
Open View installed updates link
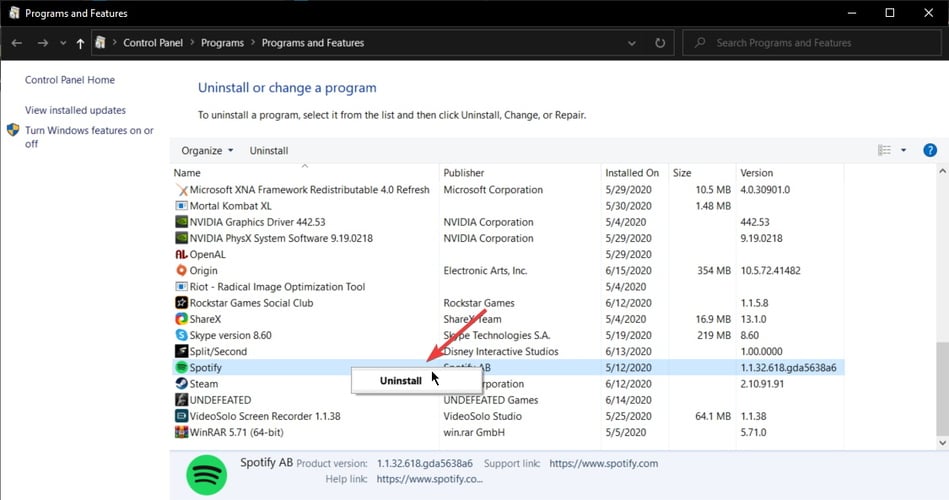(75, 110)
